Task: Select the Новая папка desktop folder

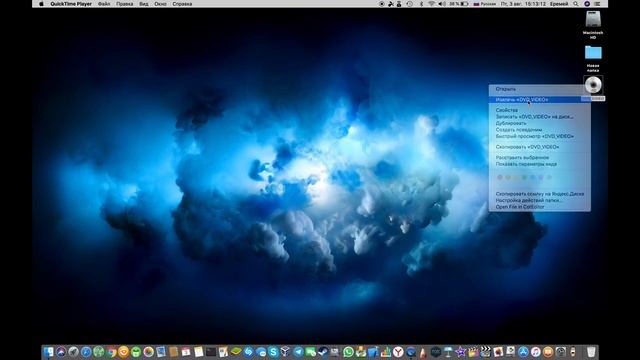Action: click(593, 52)
